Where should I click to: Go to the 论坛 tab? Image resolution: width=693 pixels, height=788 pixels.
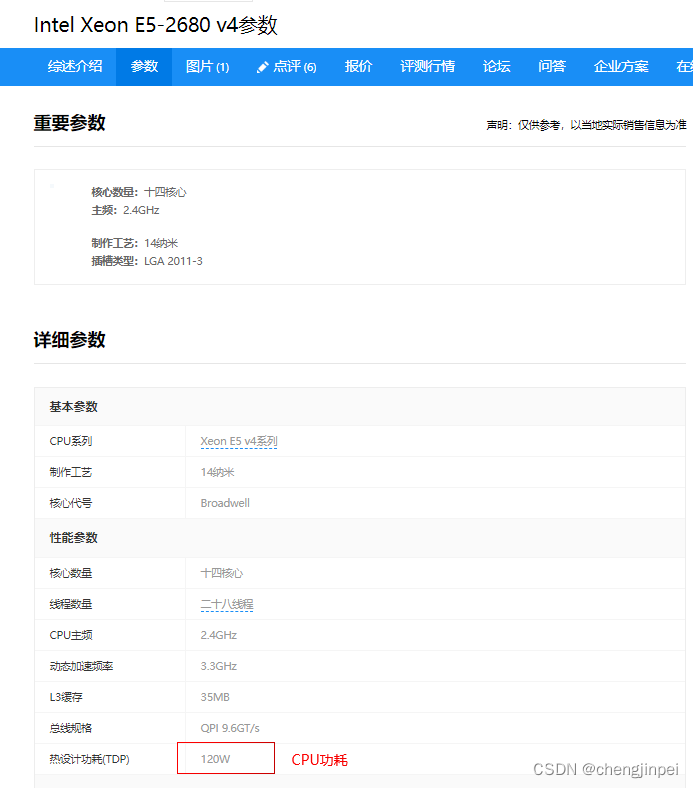(x=497, y=66)
